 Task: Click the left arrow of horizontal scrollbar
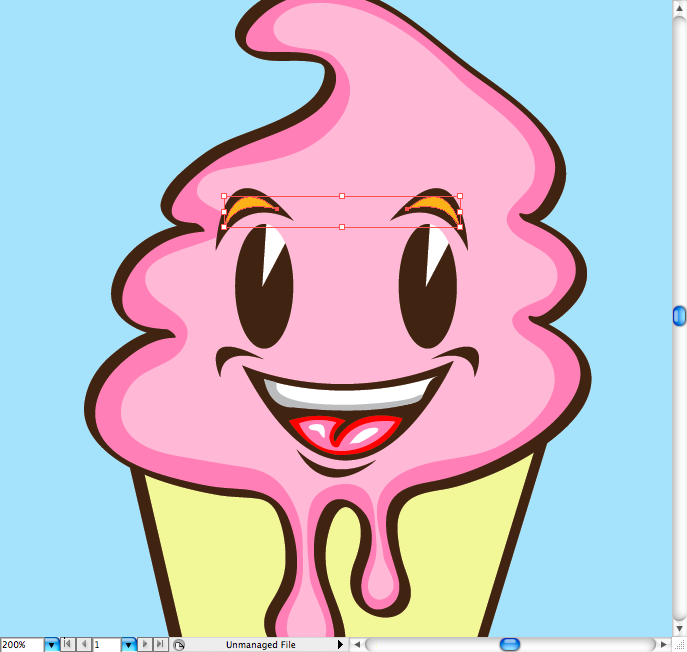click(357, 645)
